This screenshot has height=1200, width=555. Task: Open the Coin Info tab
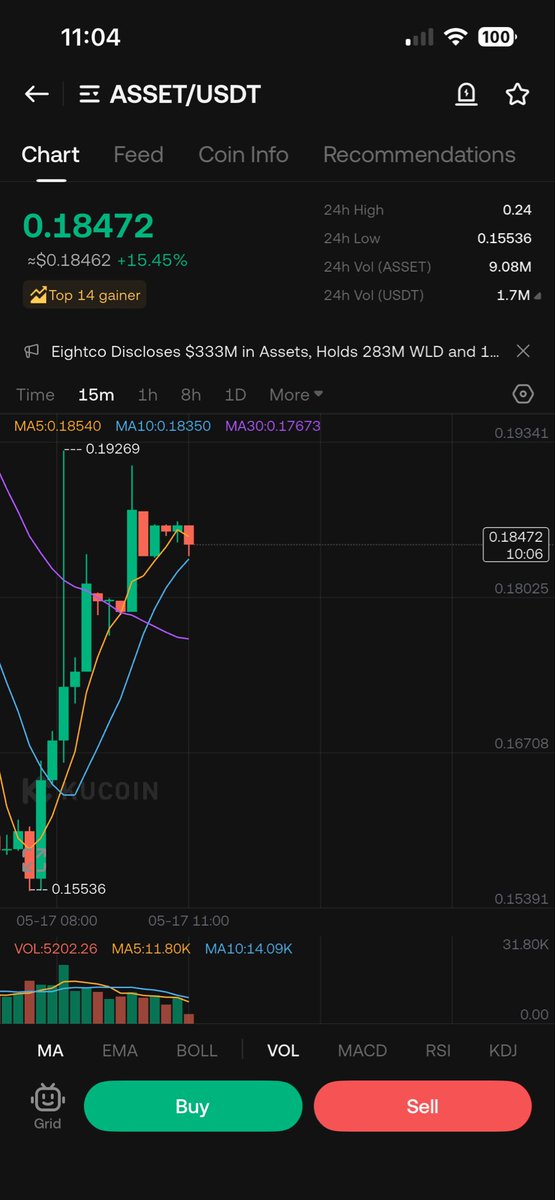tap(243, 155)
